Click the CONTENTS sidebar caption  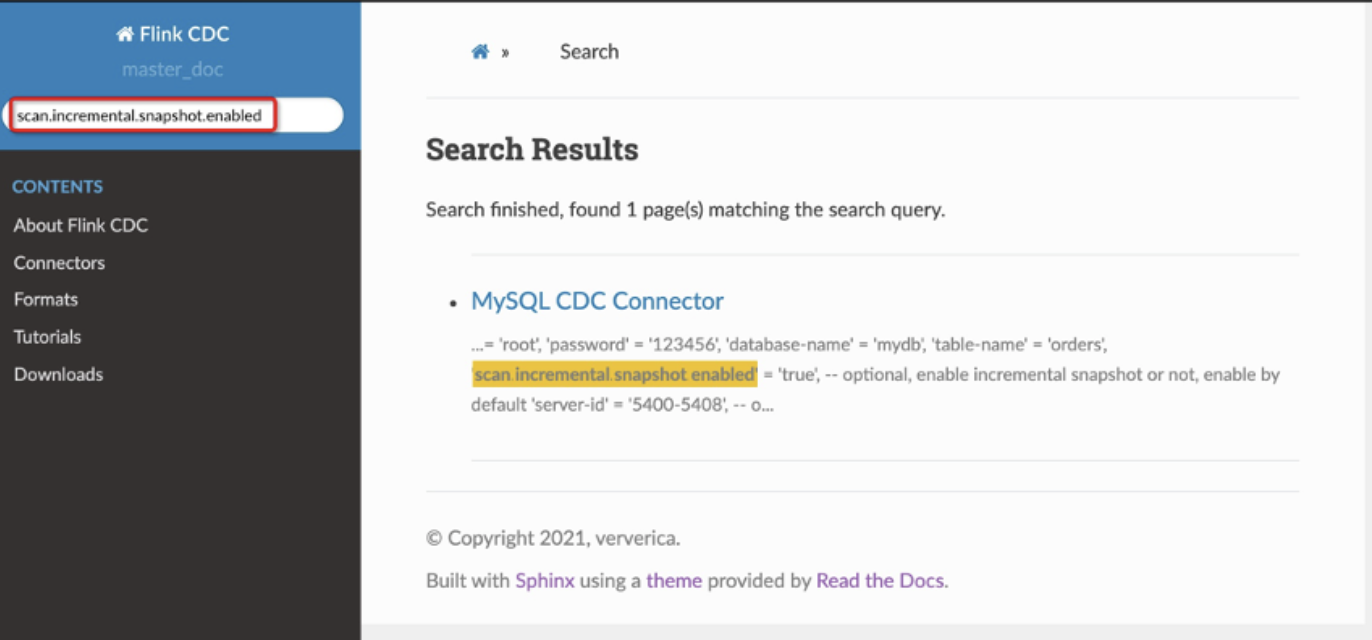coord(57,187)
